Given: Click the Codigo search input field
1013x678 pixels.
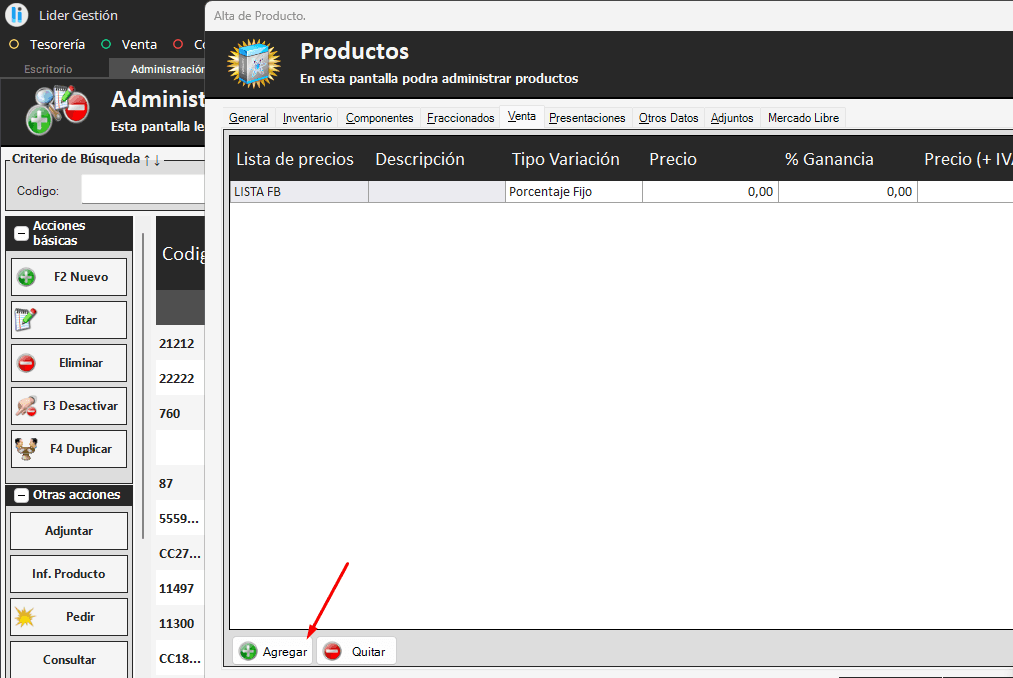Looking at the screenshot, I should 142,190.
